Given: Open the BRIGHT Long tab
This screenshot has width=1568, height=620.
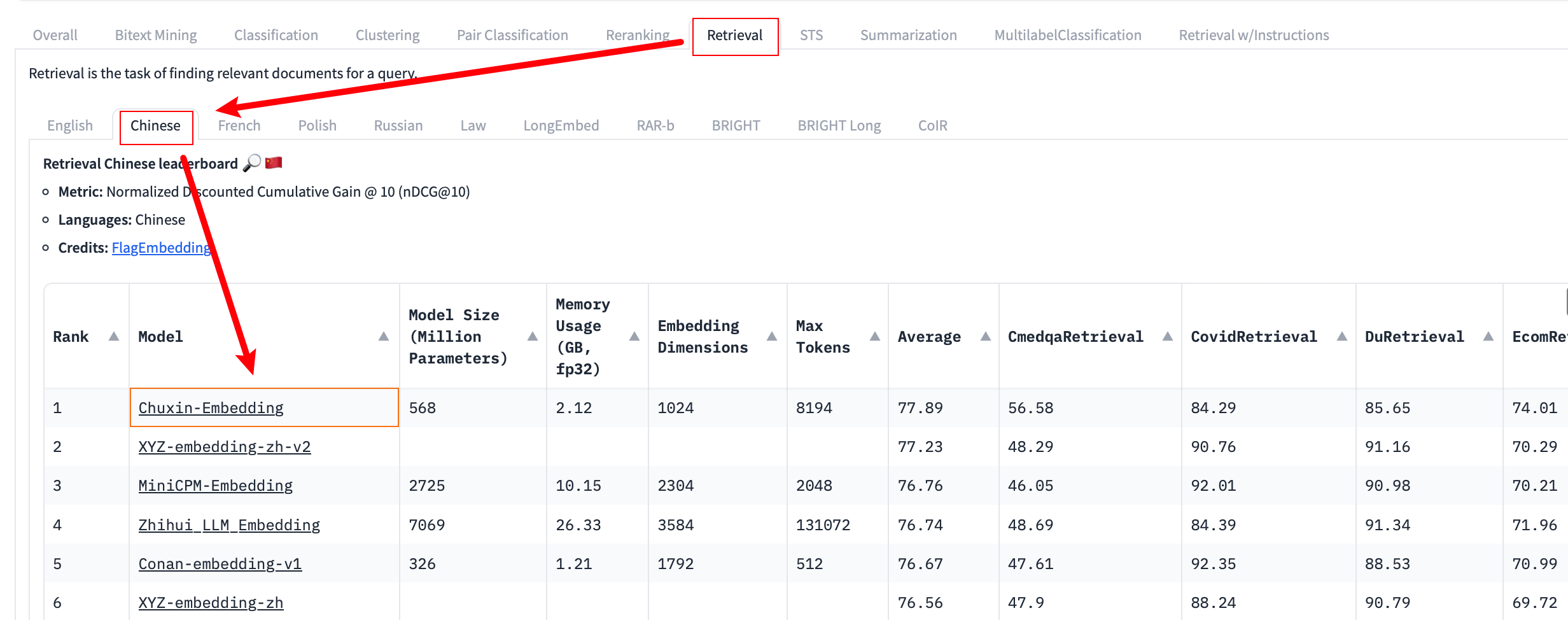Looking at the screenshot, I should [x=839, y=125].
